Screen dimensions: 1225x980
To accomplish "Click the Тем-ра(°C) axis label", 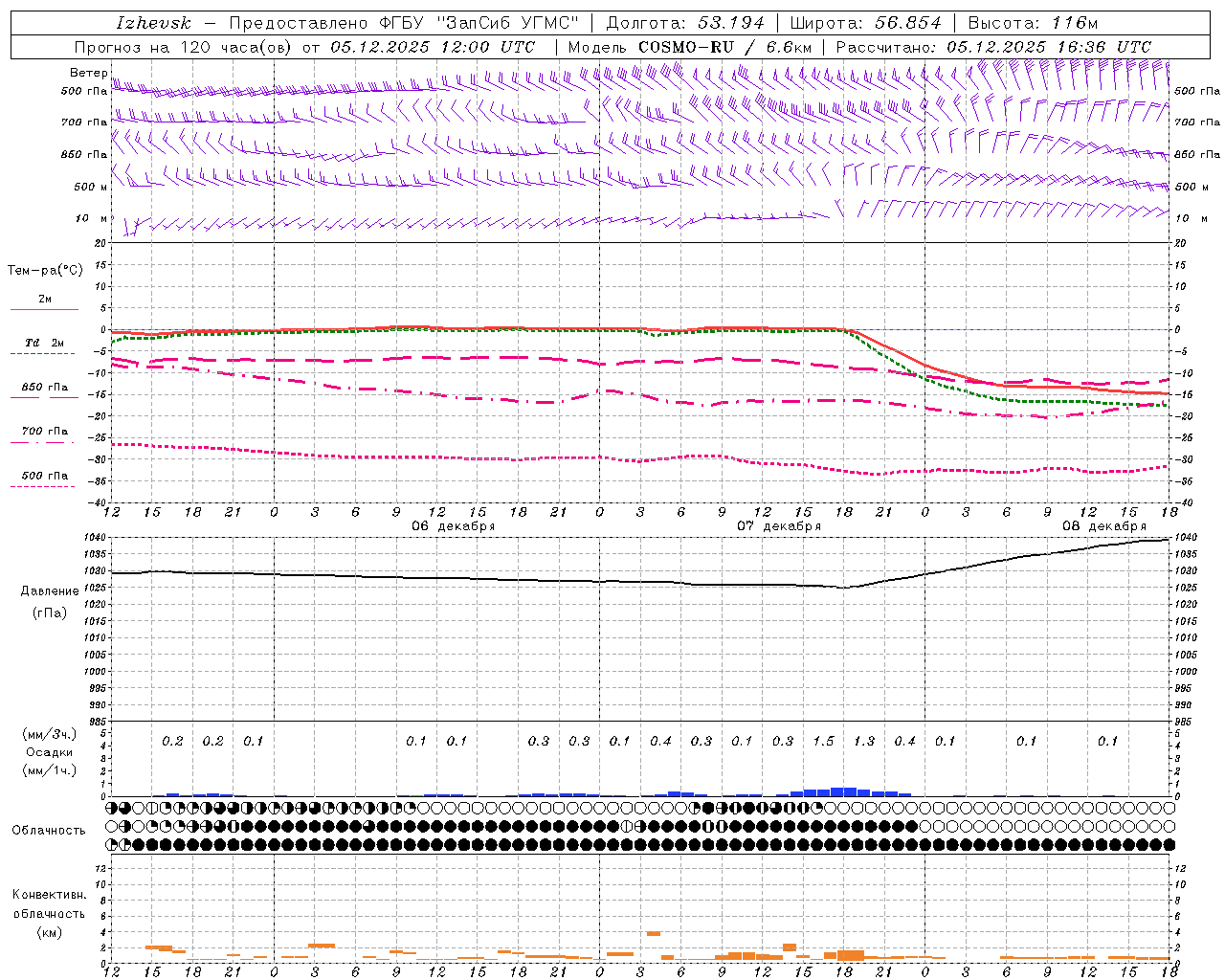I will click(x=45, y=271).
